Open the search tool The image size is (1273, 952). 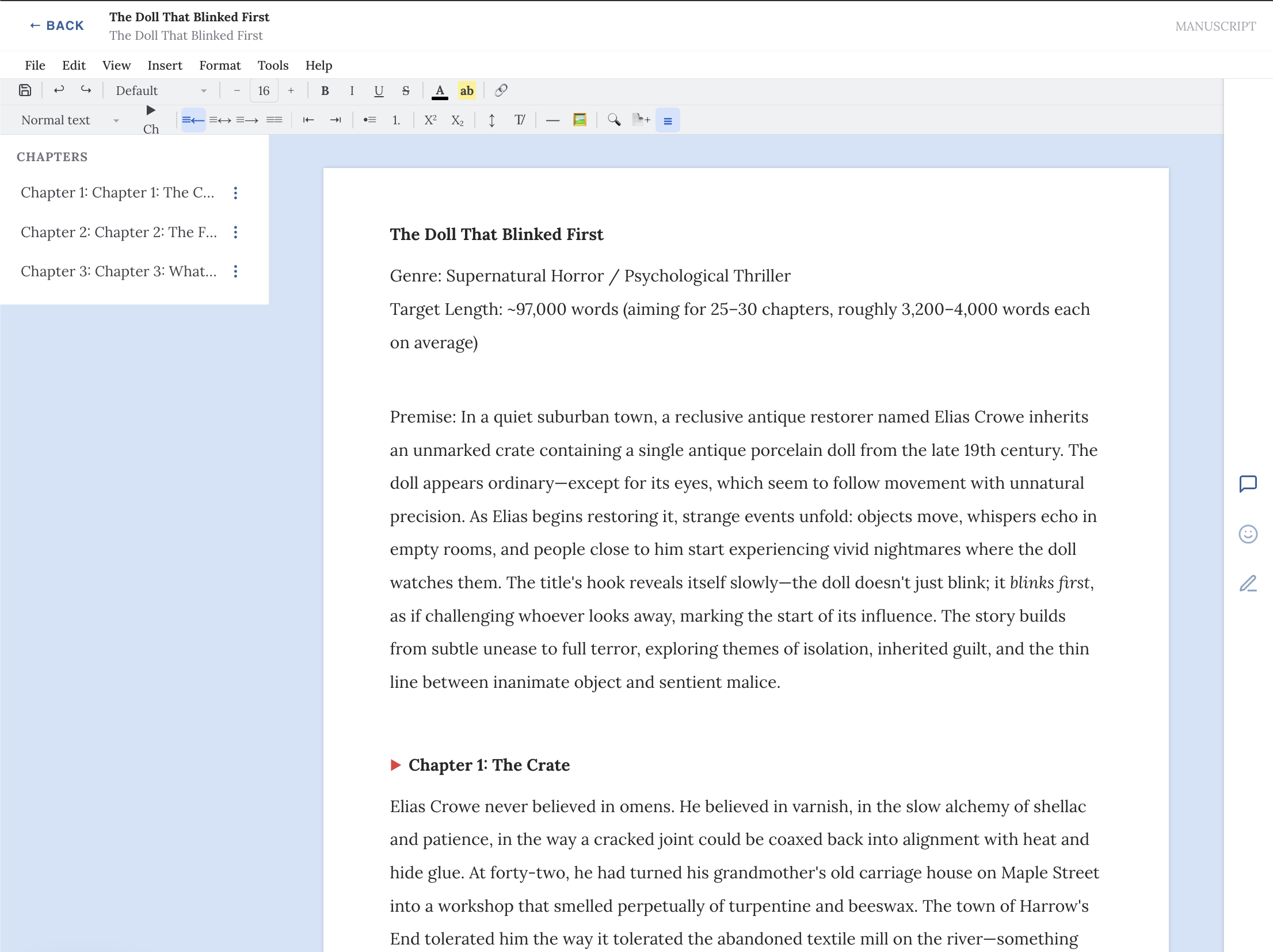point(613,120)
